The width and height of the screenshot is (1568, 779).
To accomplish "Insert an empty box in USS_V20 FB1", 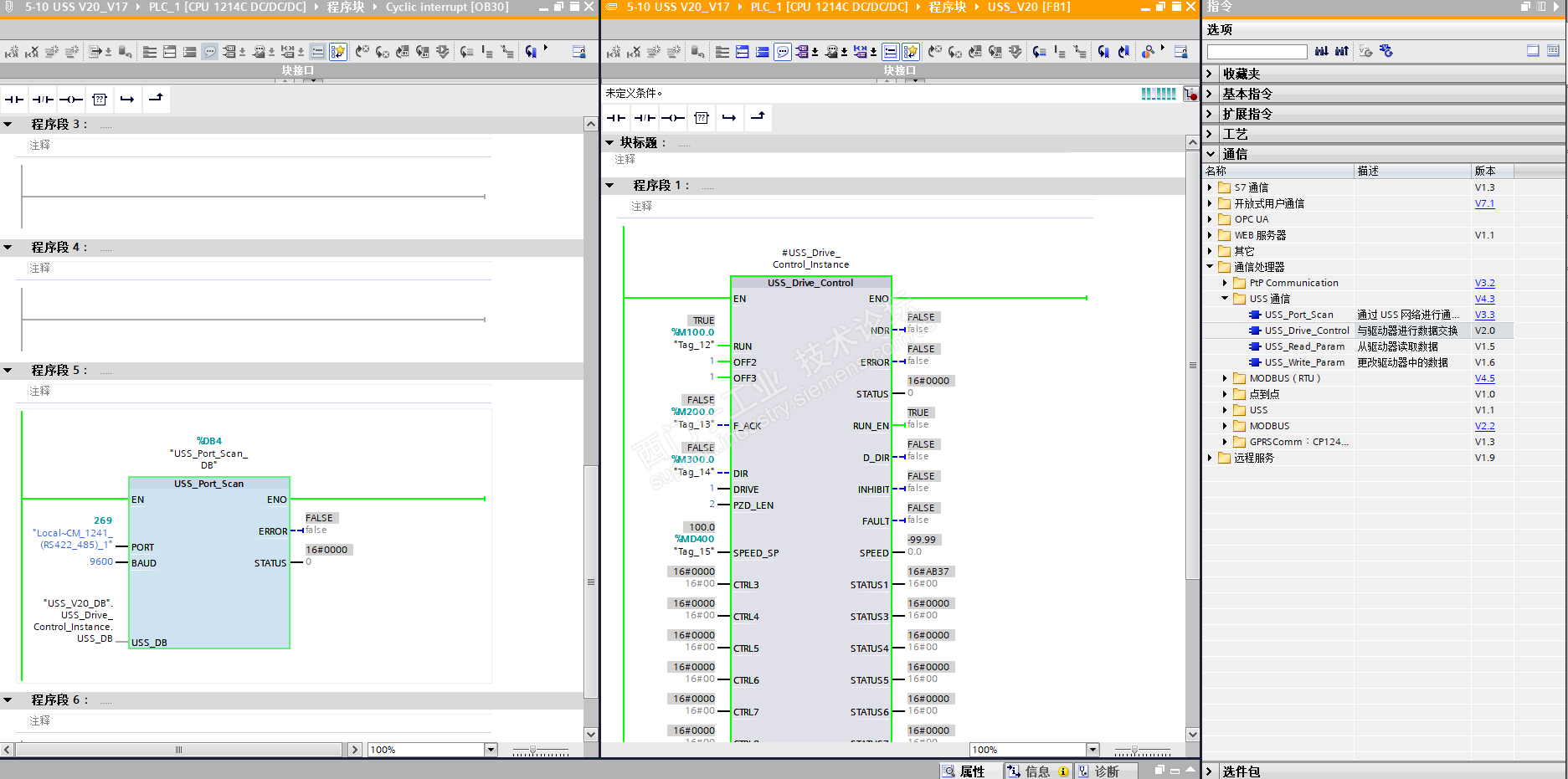I will 702,118.
